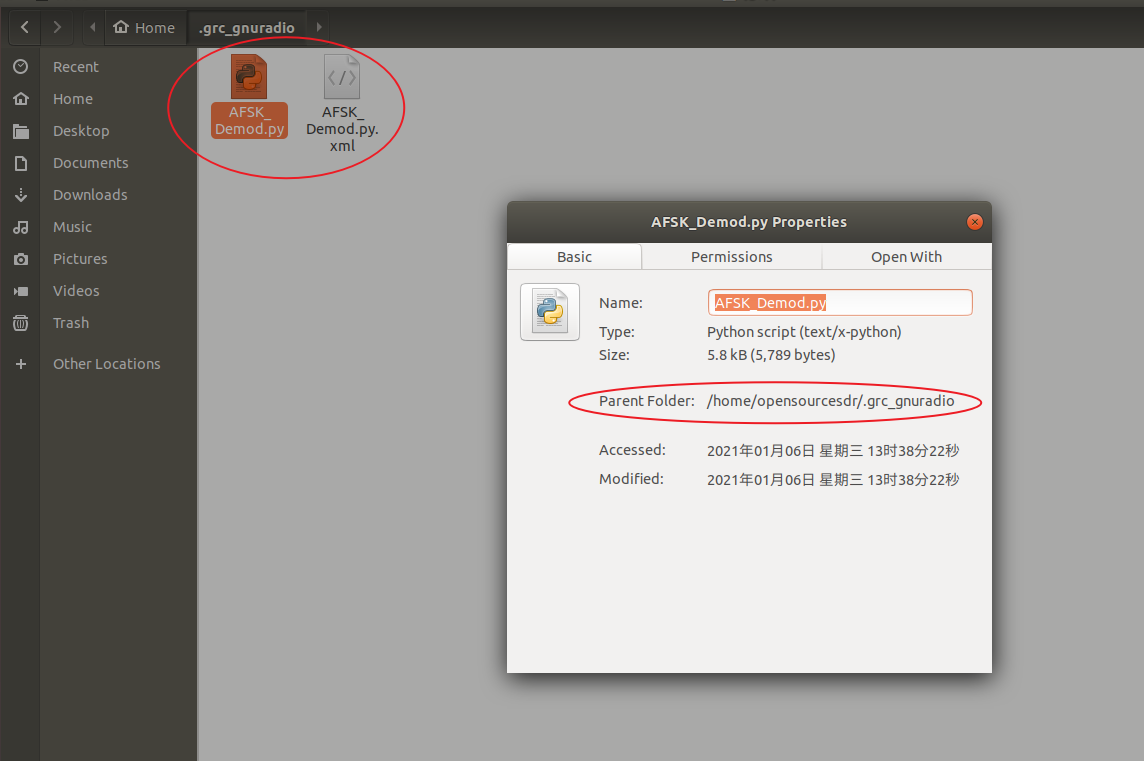Screen dimensions: 1144x761
Task: Open Other Locations from the sidebar
Action: (106, 364)
